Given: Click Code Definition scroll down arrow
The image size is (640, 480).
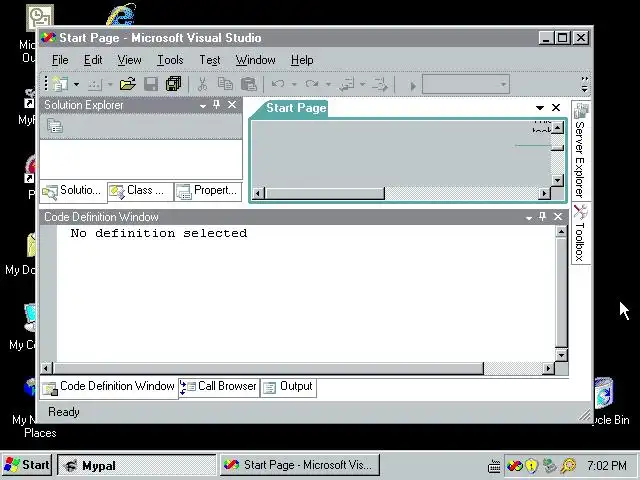Looking at the screenshot, I should [x=561, y=355].
